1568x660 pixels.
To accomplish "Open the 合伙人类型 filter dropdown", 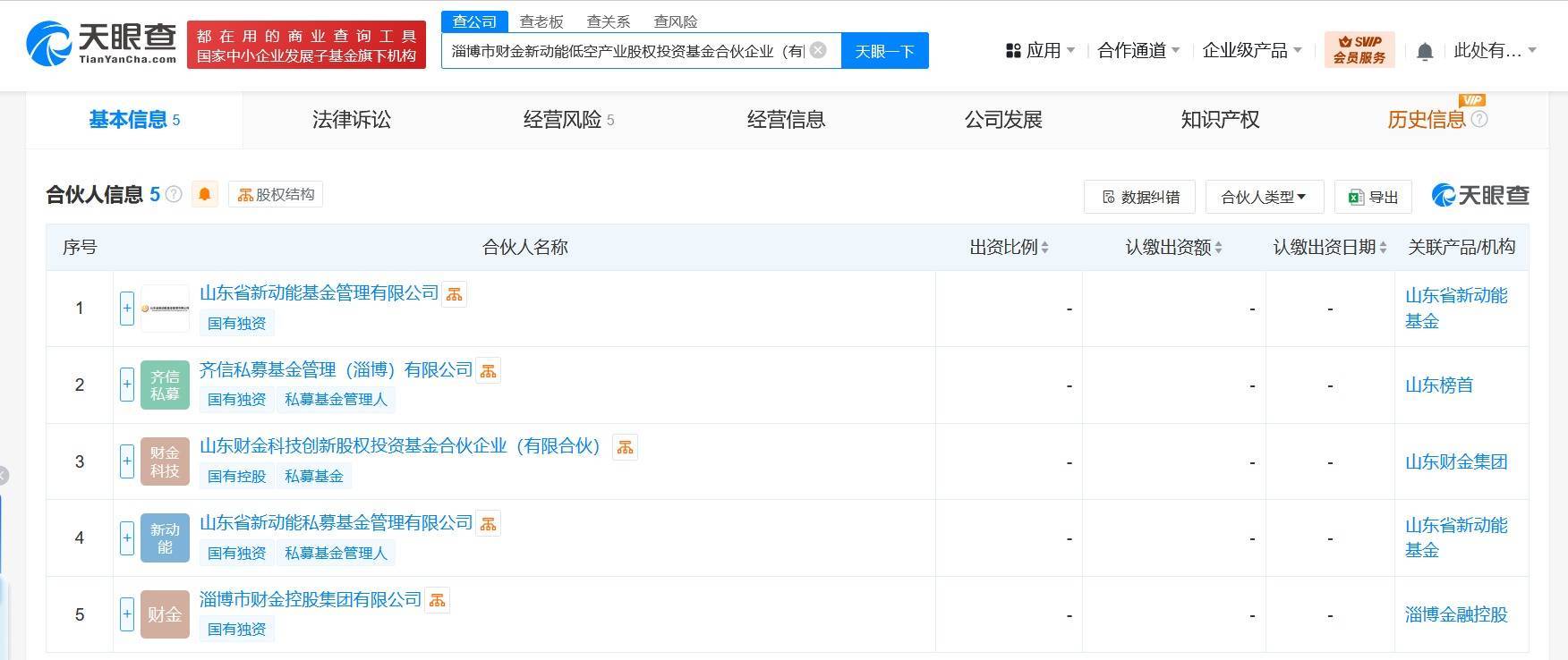I will [1264, 197].
